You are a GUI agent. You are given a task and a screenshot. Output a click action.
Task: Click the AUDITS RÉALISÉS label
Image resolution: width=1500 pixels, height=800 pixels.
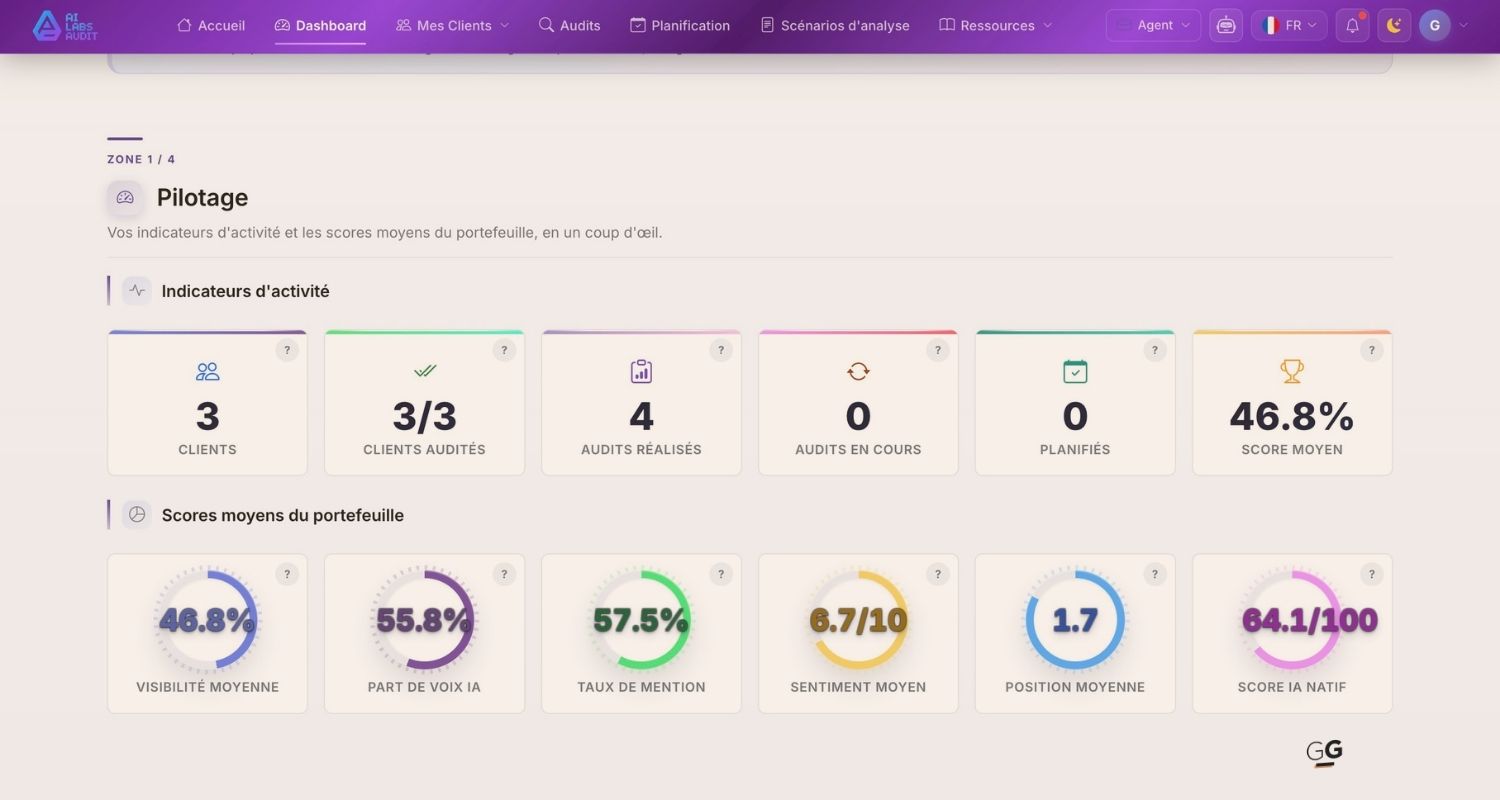point(641,450)
